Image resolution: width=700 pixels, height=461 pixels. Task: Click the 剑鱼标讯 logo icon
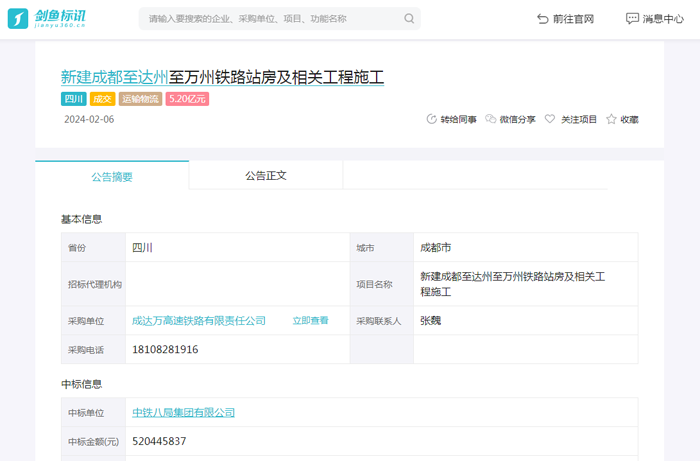[x=20, y=18]
